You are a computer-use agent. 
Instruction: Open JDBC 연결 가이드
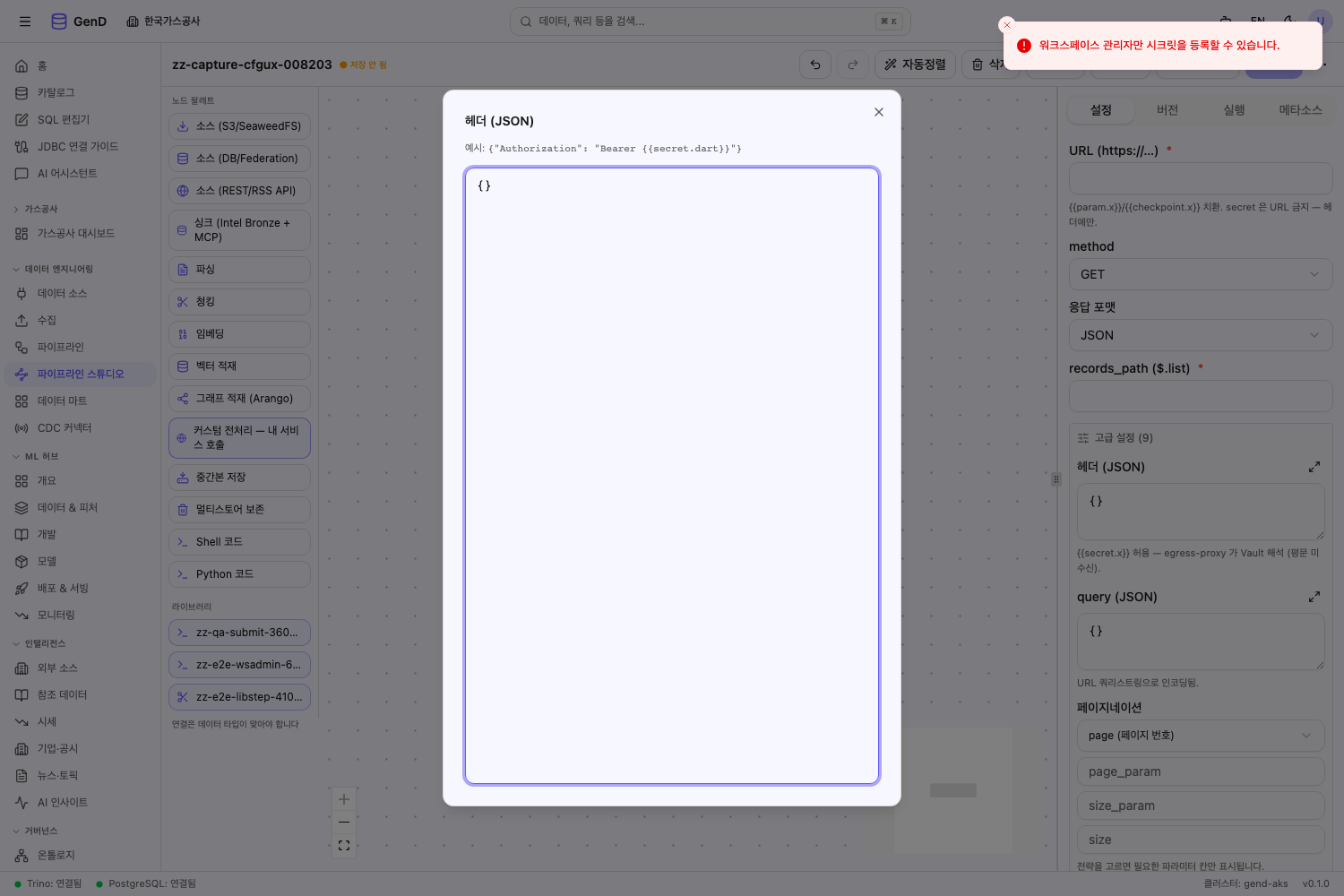coord(81,147)
